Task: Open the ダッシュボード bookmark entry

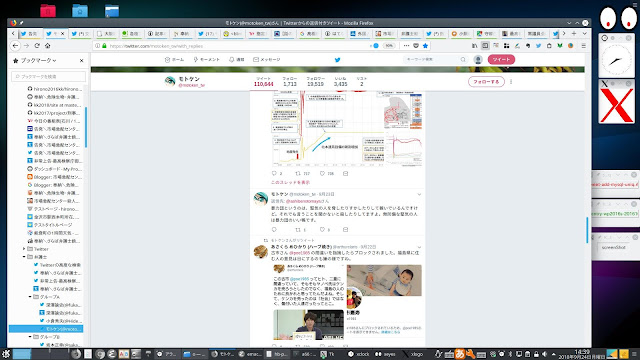Action: [54, 169]
